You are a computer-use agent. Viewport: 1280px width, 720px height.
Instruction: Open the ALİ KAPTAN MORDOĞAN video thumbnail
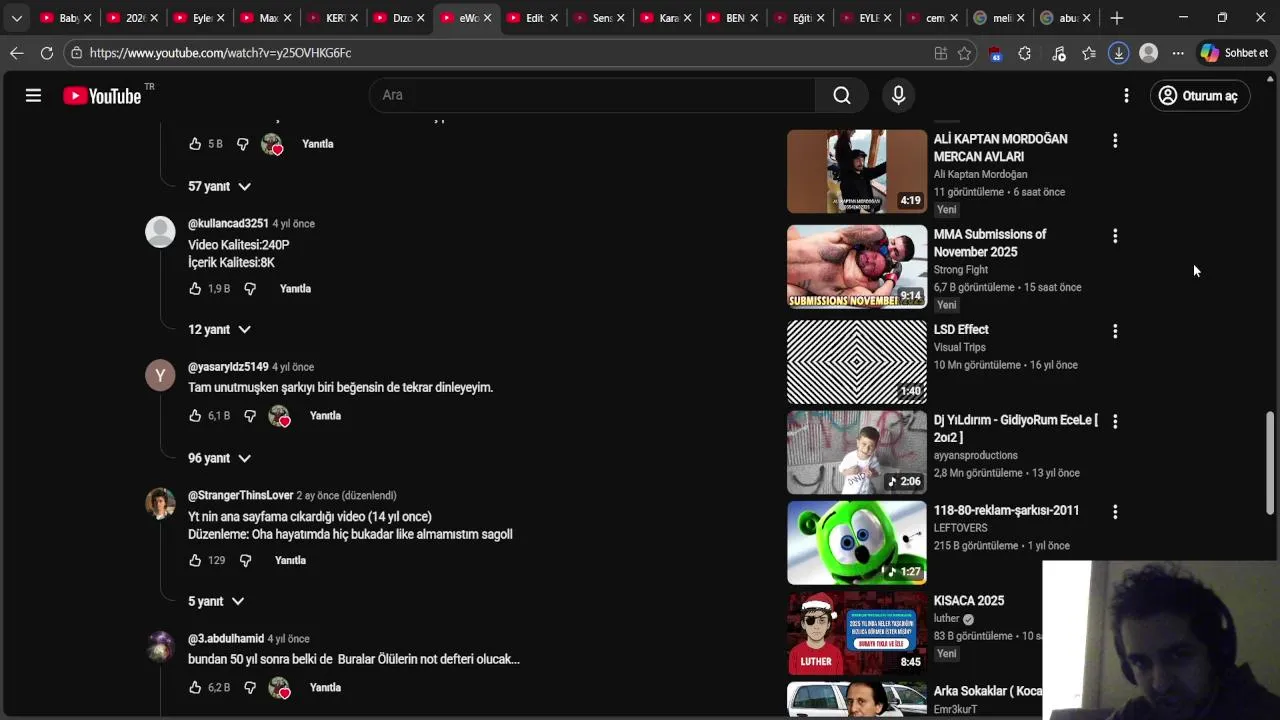tap(857, 171)
